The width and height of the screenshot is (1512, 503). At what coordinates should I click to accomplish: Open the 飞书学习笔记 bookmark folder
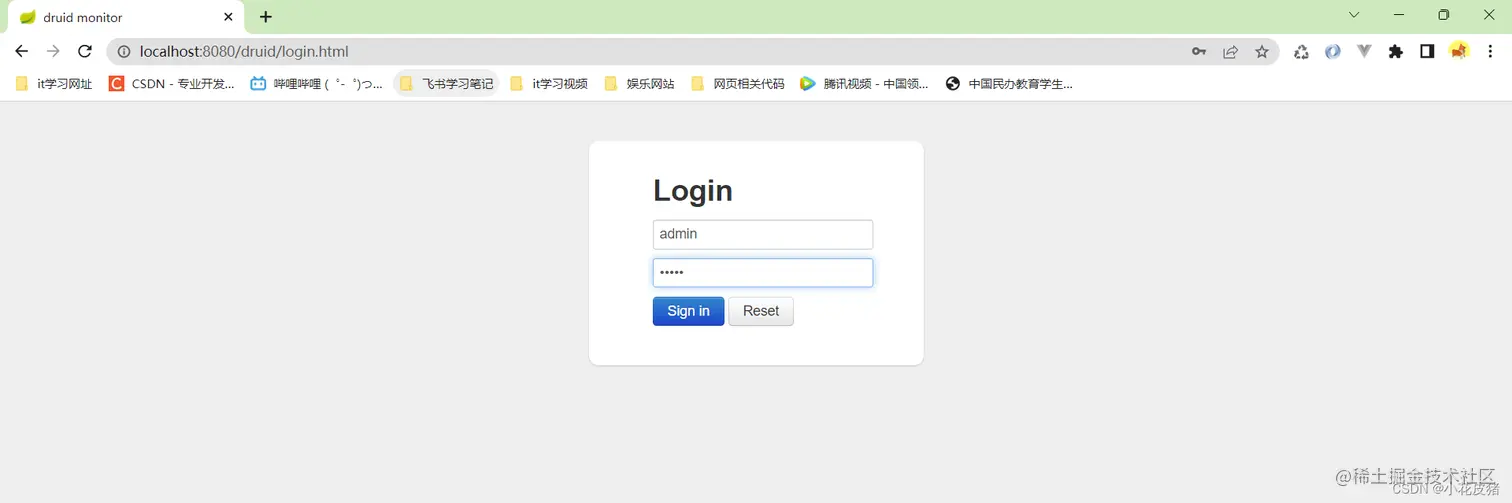click(446, 84)
